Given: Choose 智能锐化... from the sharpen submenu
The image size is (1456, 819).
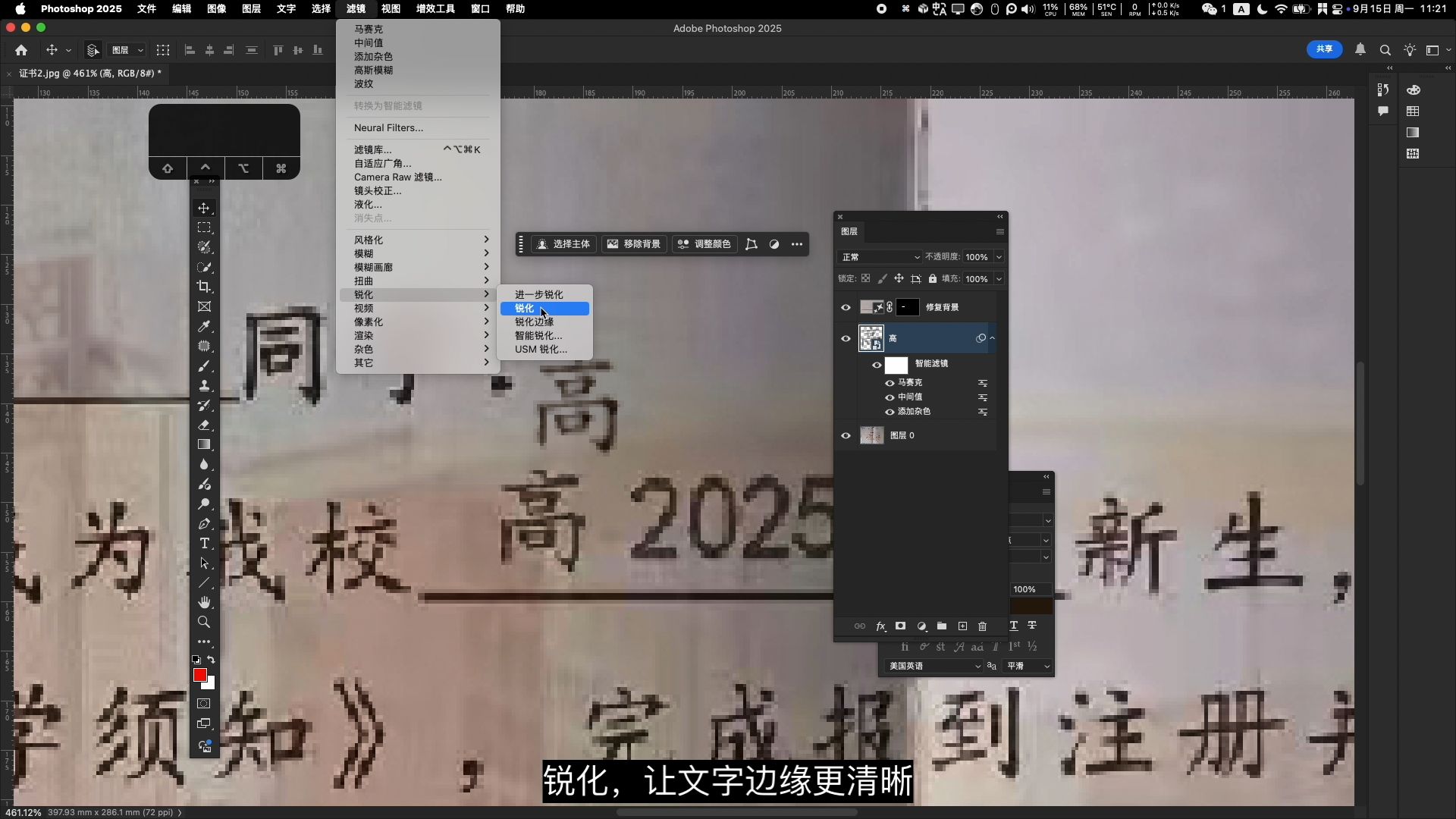Looking at the screenshot, I should 538,335.
